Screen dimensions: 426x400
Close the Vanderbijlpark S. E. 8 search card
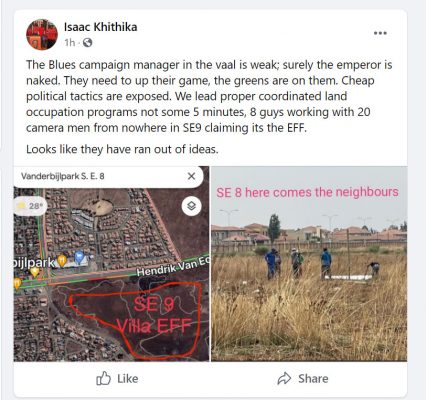pyautogui.click(x=191, y=176)
